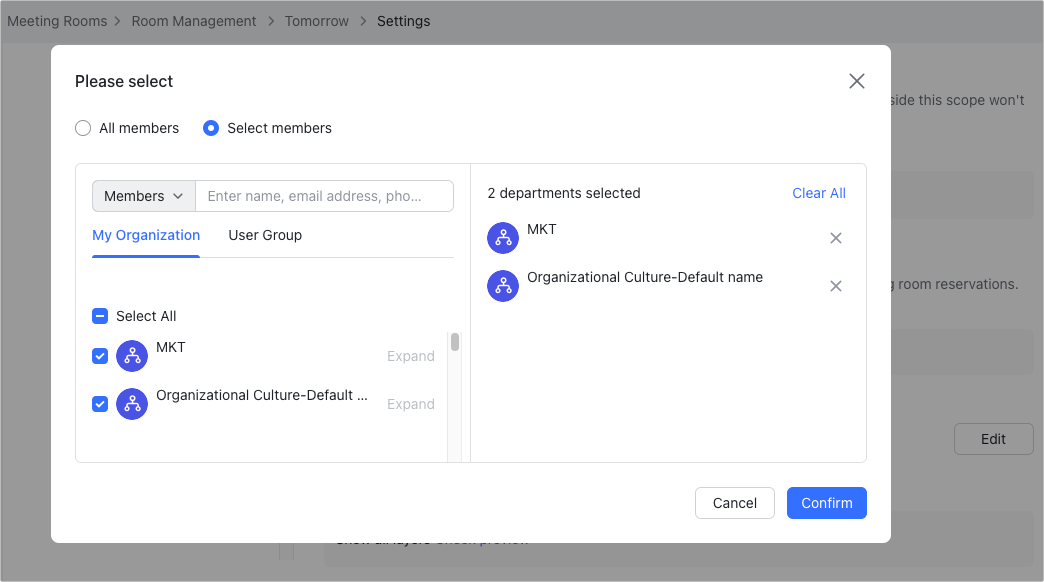Click Edit button in background settings page
Viewport: 1044px width, 582px height.
(993, 439)
